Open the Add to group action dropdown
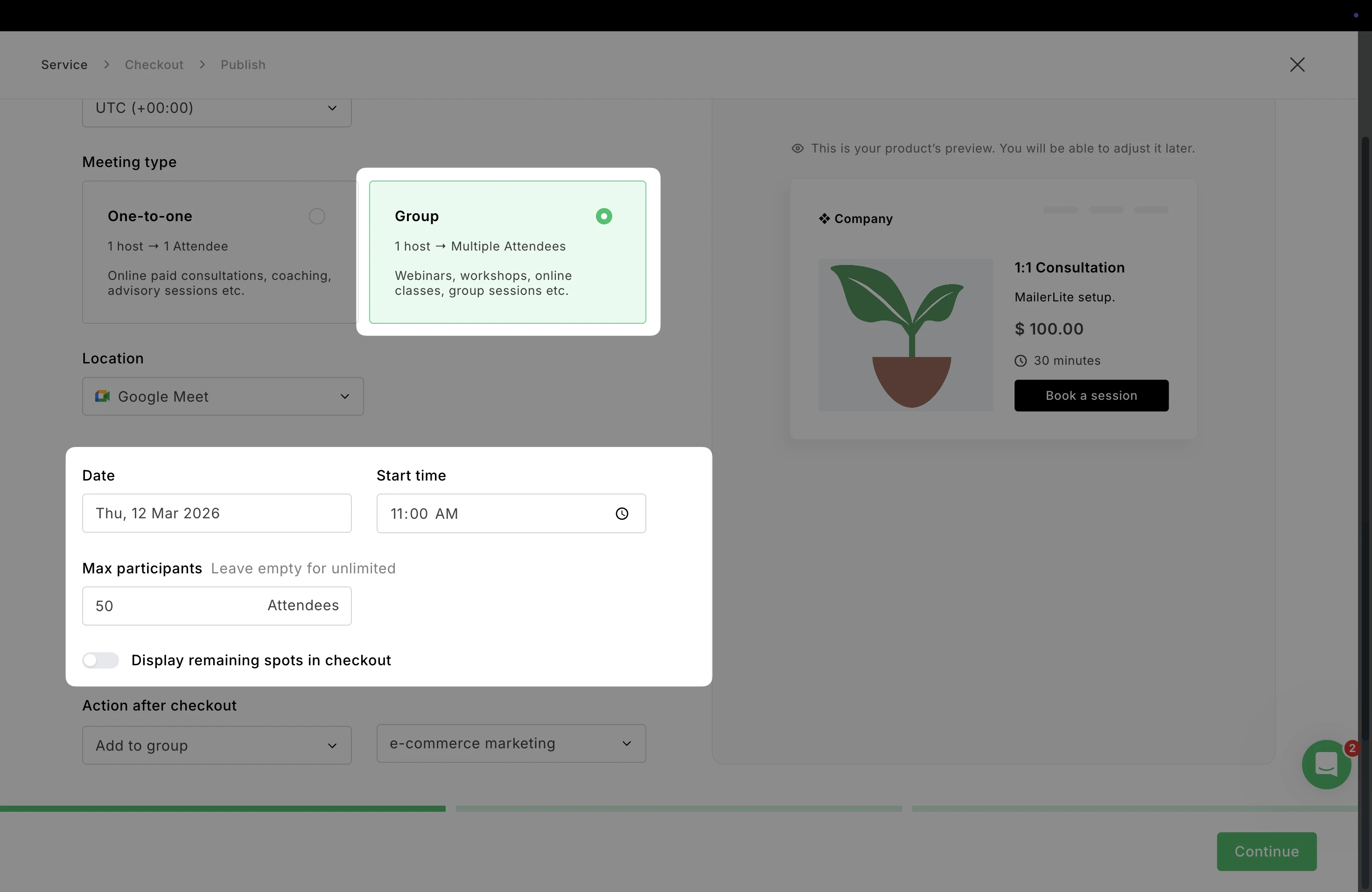 (x=217, y=745)
